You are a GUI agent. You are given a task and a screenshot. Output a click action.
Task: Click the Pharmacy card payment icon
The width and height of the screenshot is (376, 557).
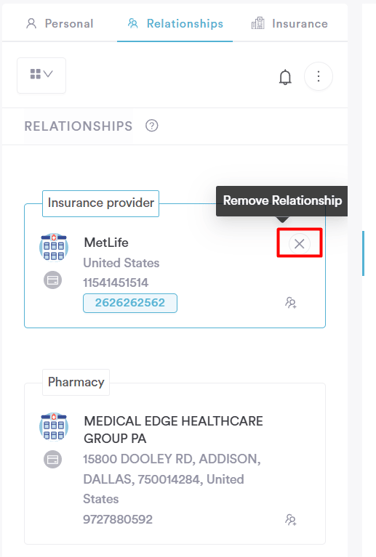tap(53, 459)
